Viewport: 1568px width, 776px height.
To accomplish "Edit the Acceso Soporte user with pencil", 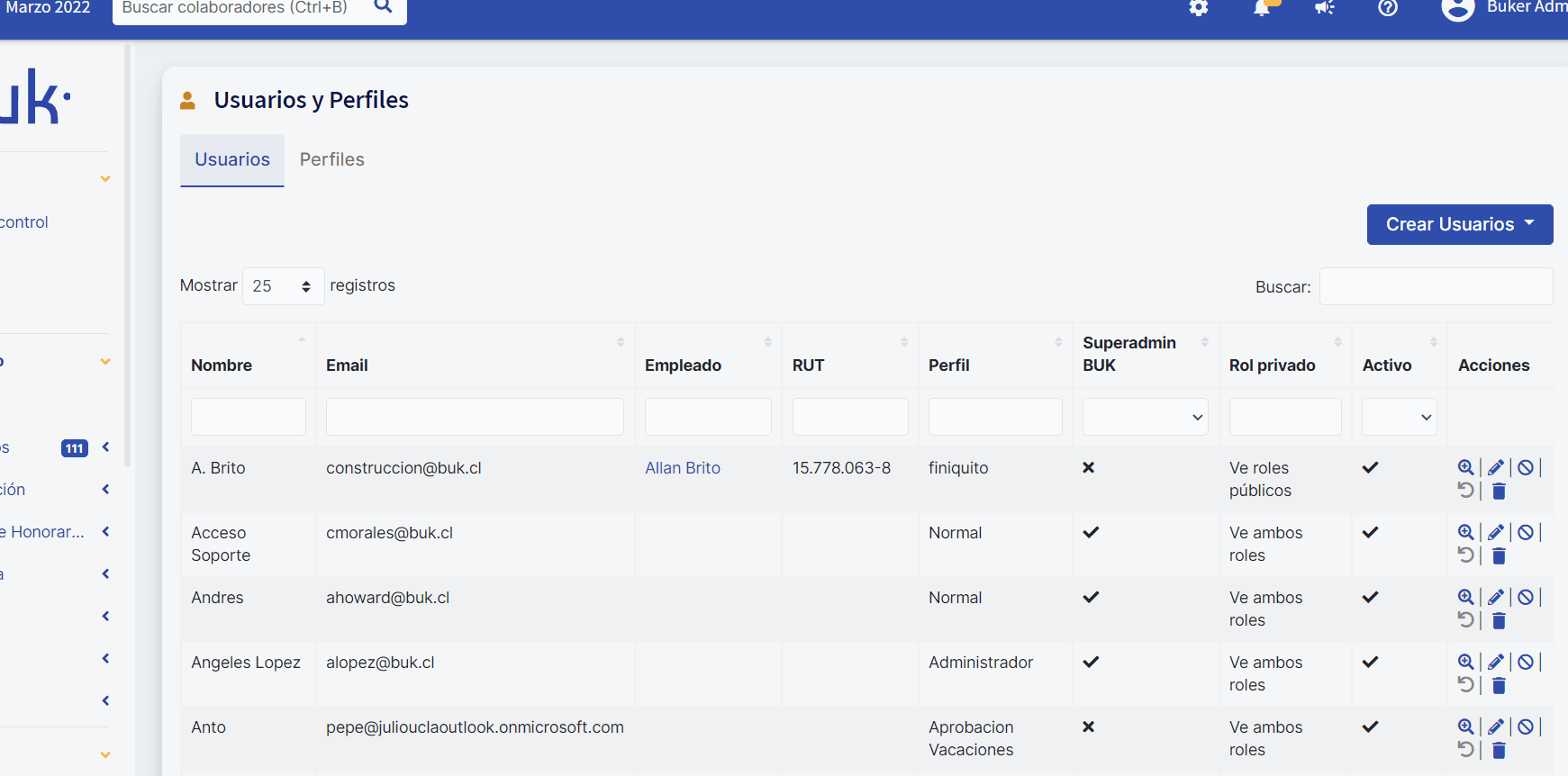I will click(1496, 532).
